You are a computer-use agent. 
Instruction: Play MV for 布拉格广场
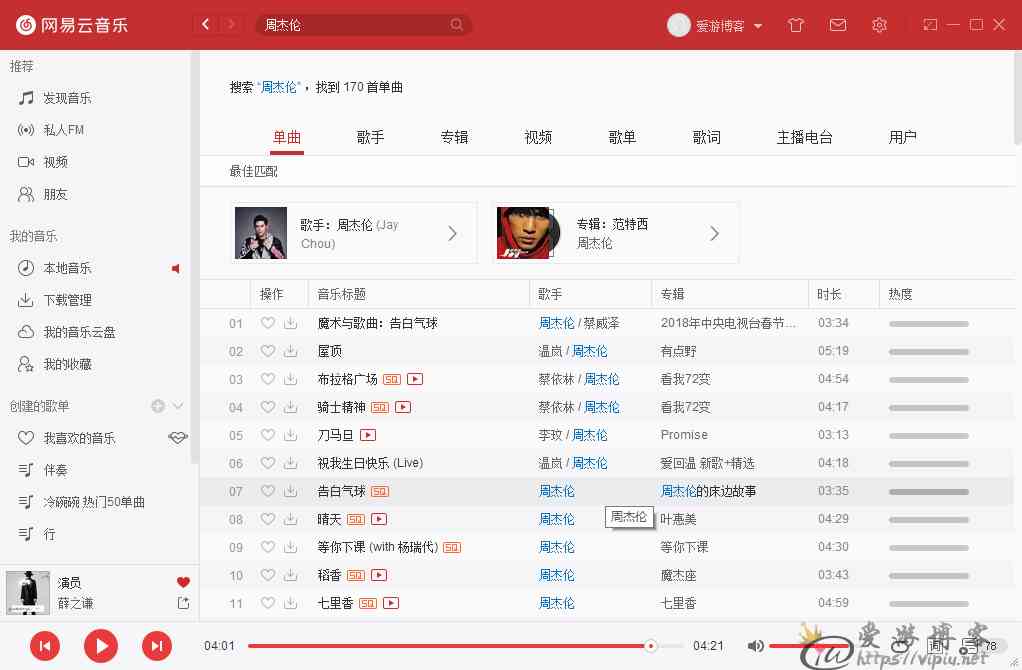point(415,379)
